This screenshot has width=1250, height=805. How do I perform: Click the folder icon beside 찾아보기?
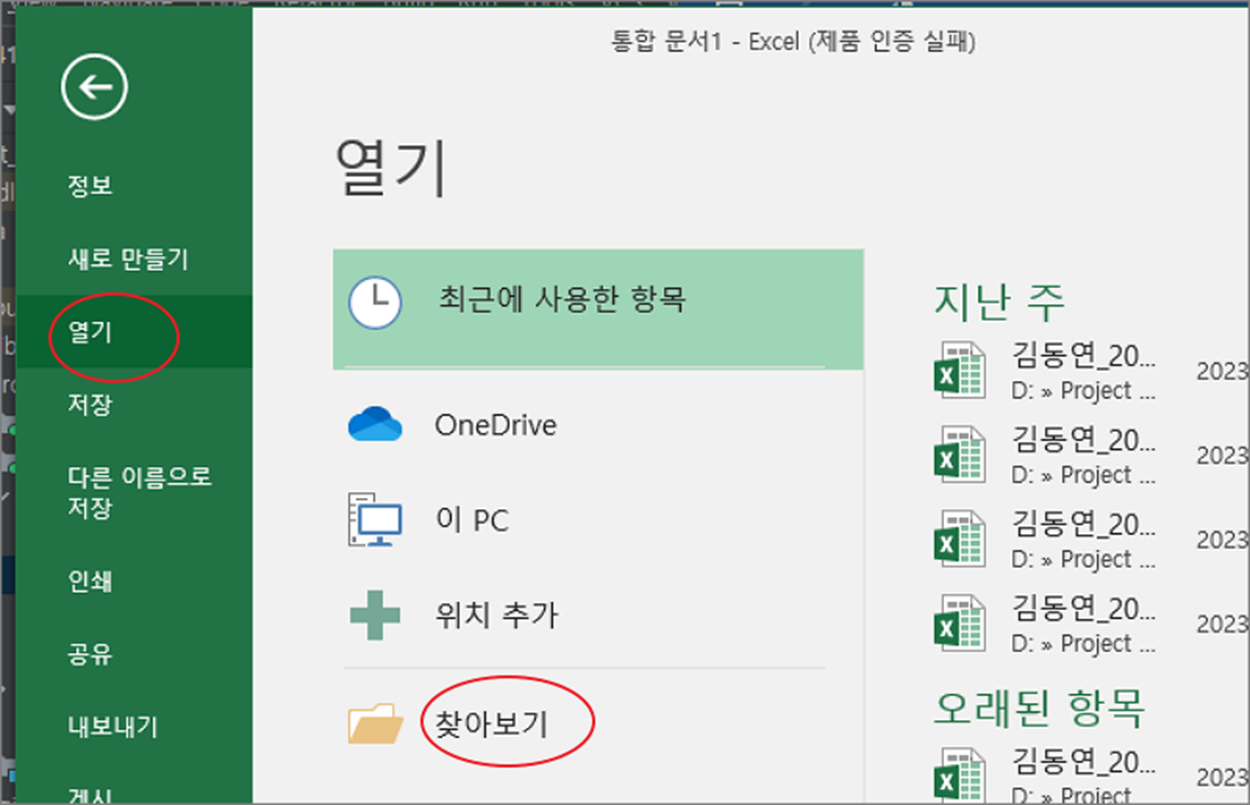tap(375, 722)
